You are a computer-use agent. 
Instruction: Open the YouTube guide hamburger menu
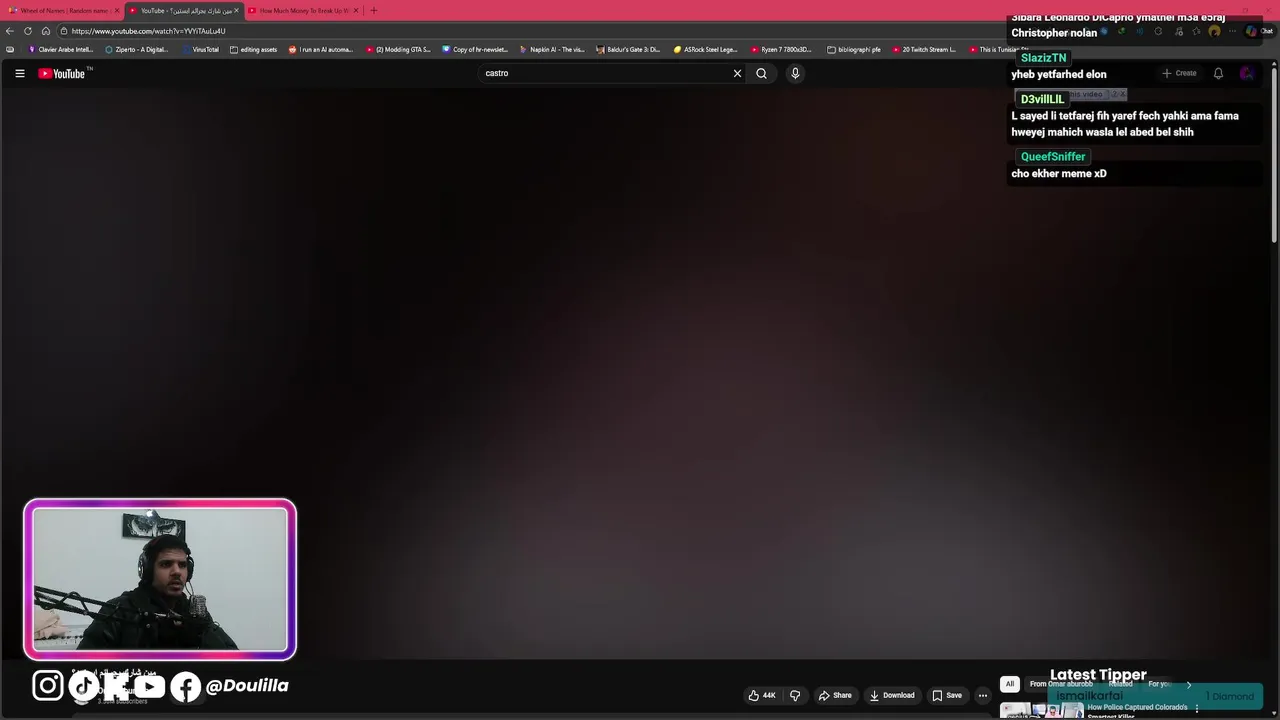19,73
